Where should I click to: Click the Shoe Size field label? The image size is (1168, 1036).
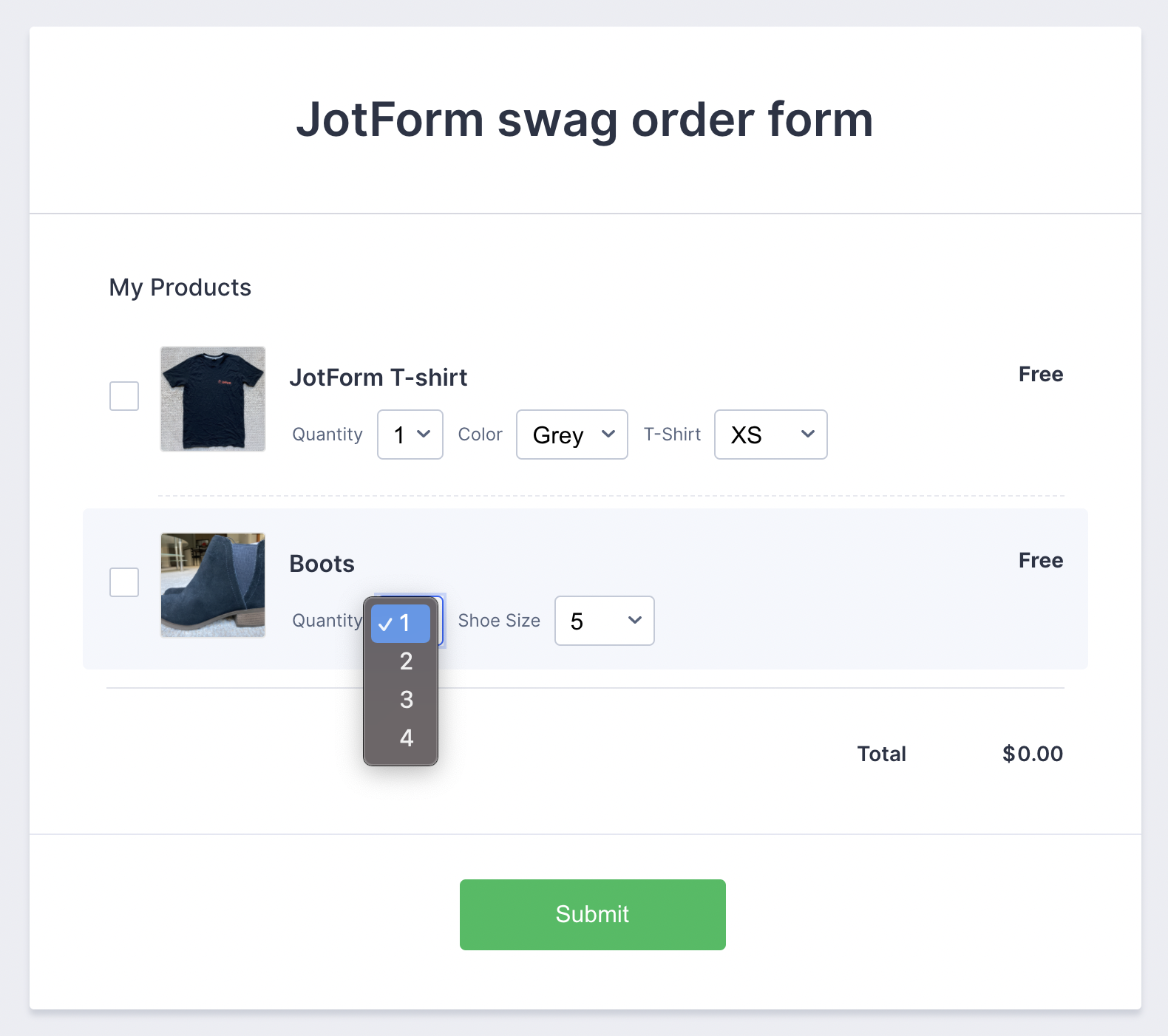click(x=499, y=621)
